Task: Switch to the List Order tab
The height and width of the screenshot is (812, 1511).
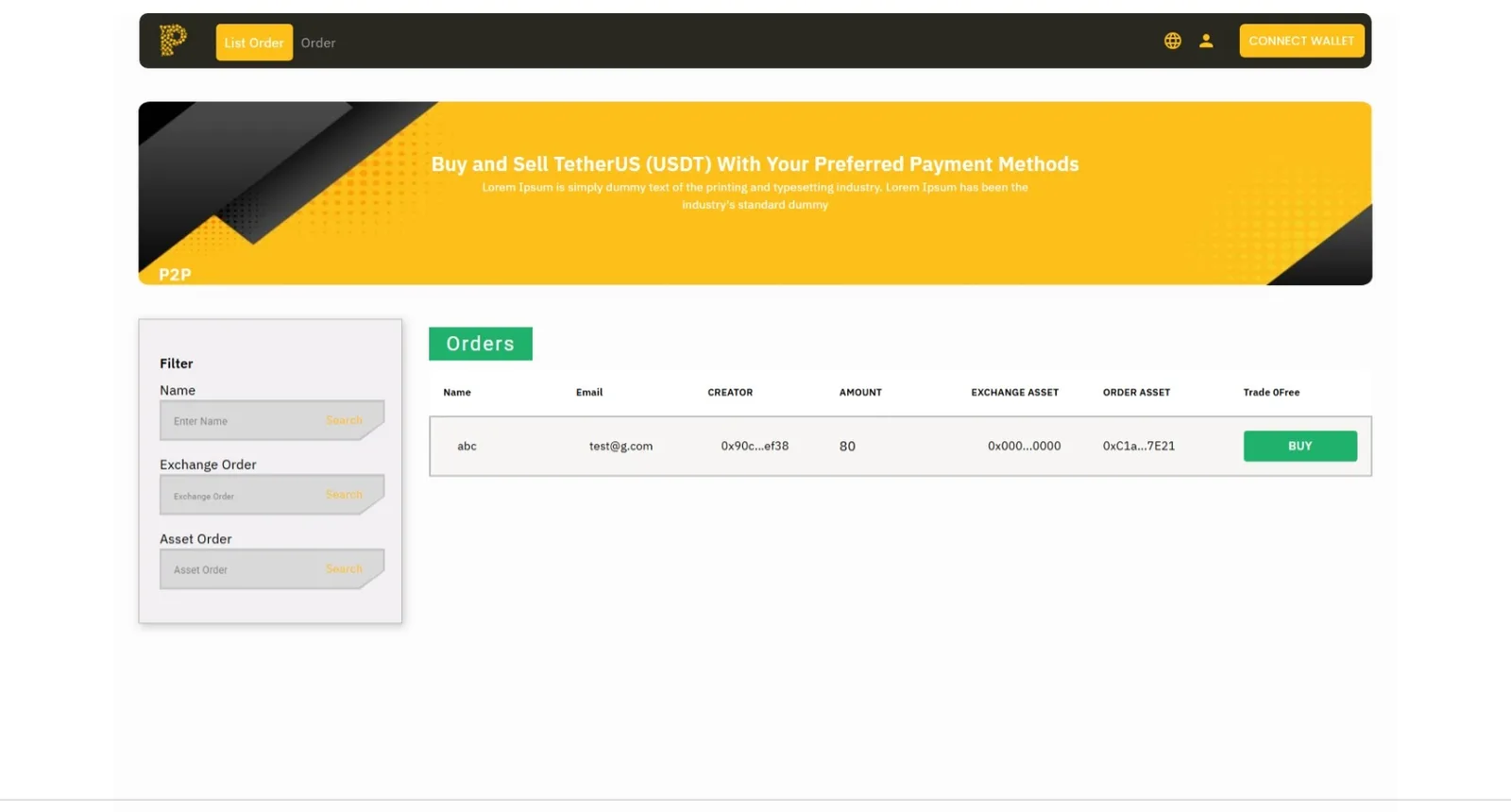Action: pos(254,42)
